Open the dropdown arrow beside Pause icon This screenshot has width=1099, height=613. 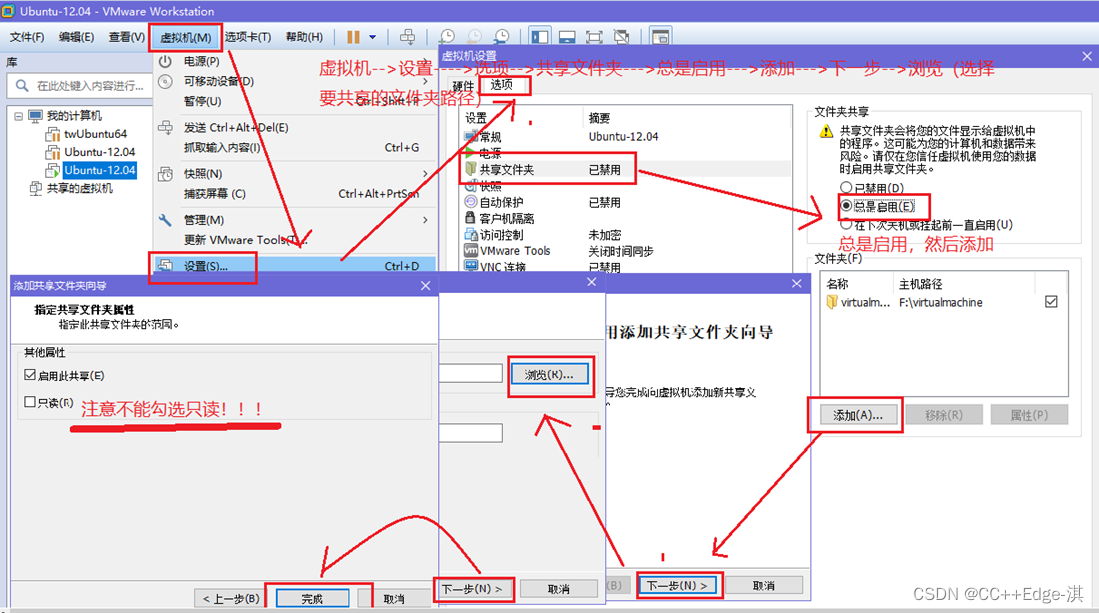(373, 37)
